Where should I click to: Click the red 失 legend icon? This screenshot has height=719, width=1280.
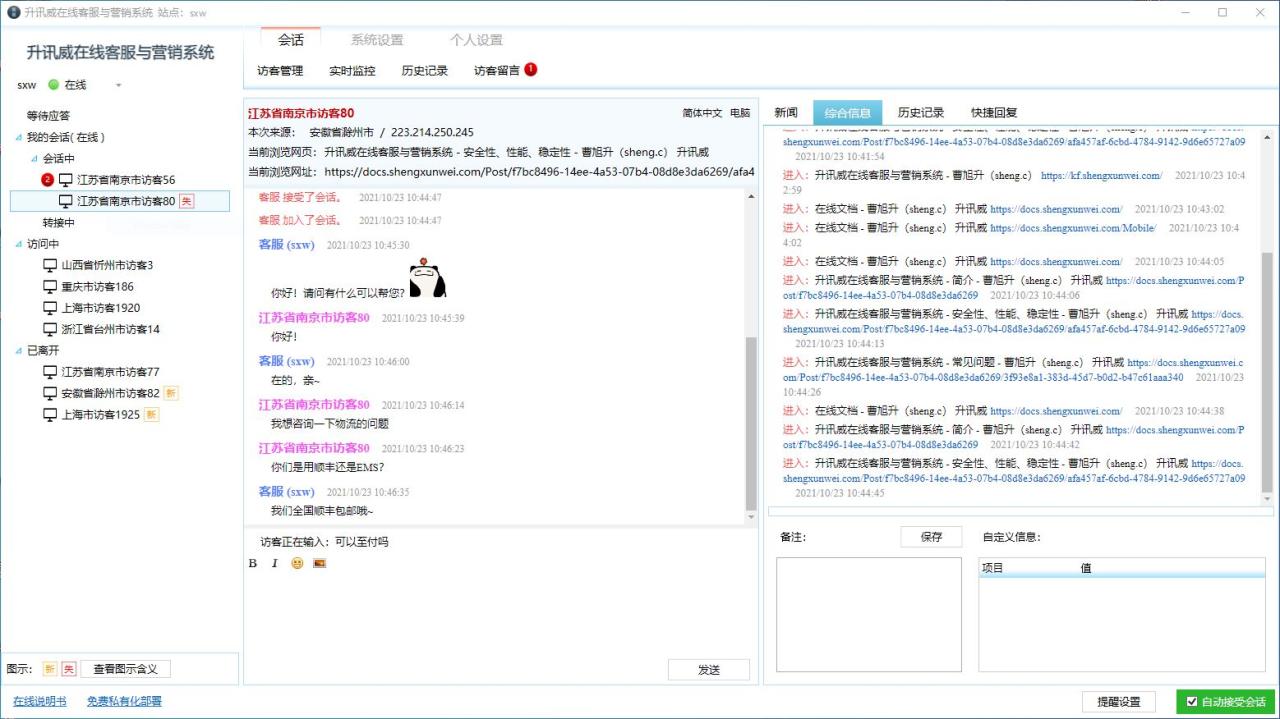(x=68, y=667)
